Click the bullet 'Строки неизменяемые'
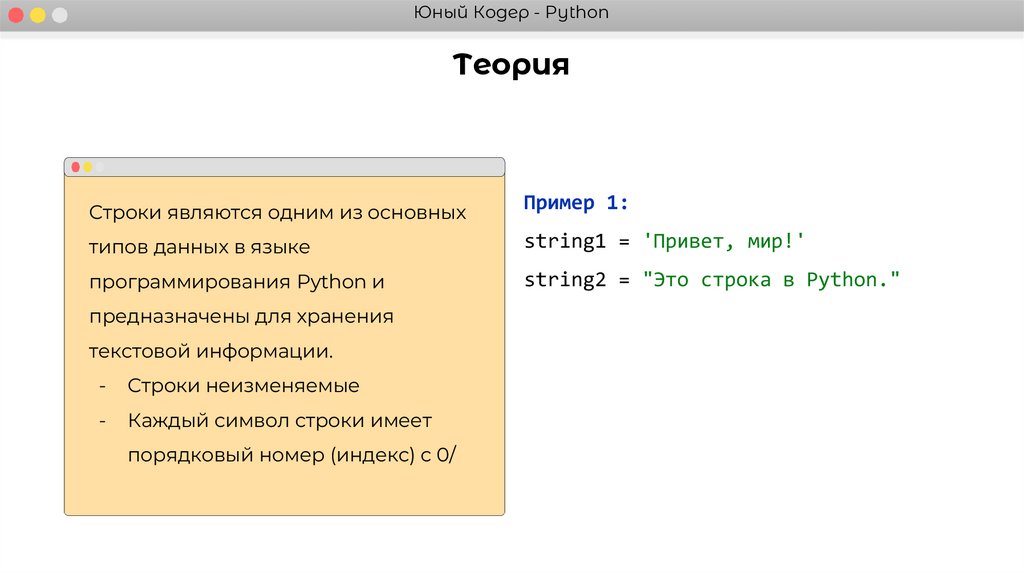The height and width of the screenshot is (574, 1024). pyautogui.click(x=244, y=386)
